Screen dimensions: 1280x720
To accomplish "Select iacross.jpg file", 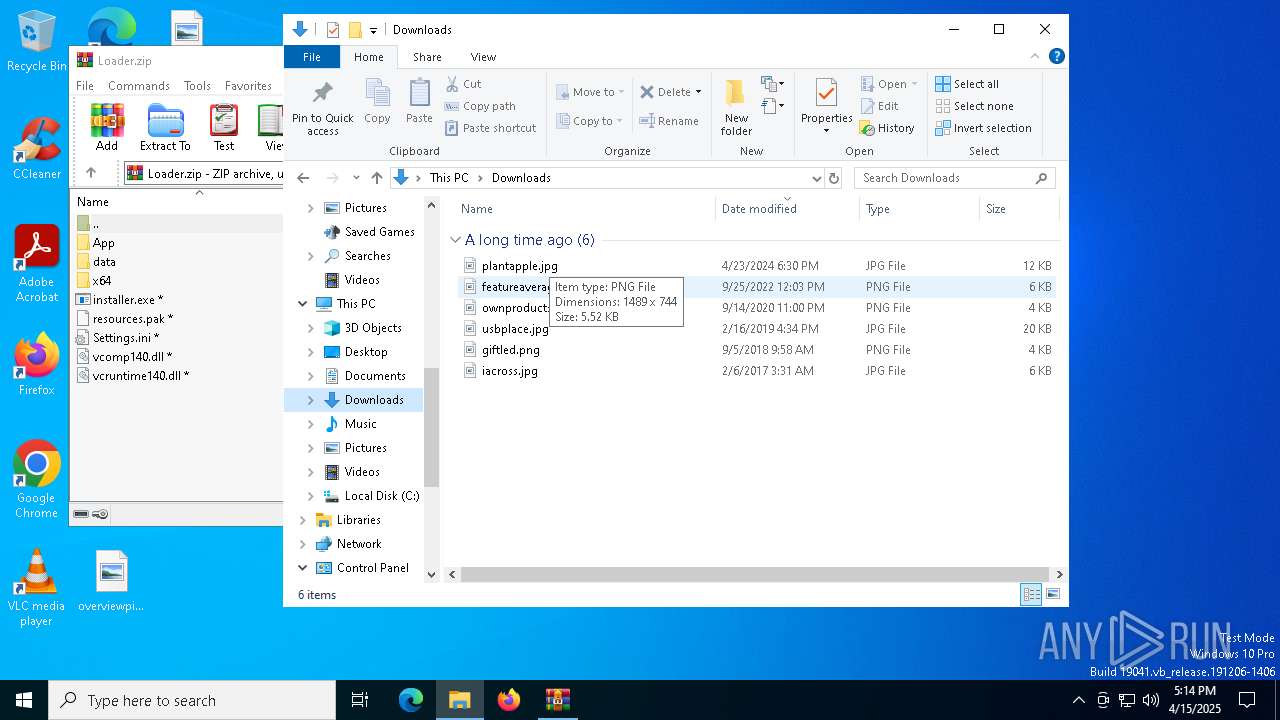I will click(x=510, y=371).
